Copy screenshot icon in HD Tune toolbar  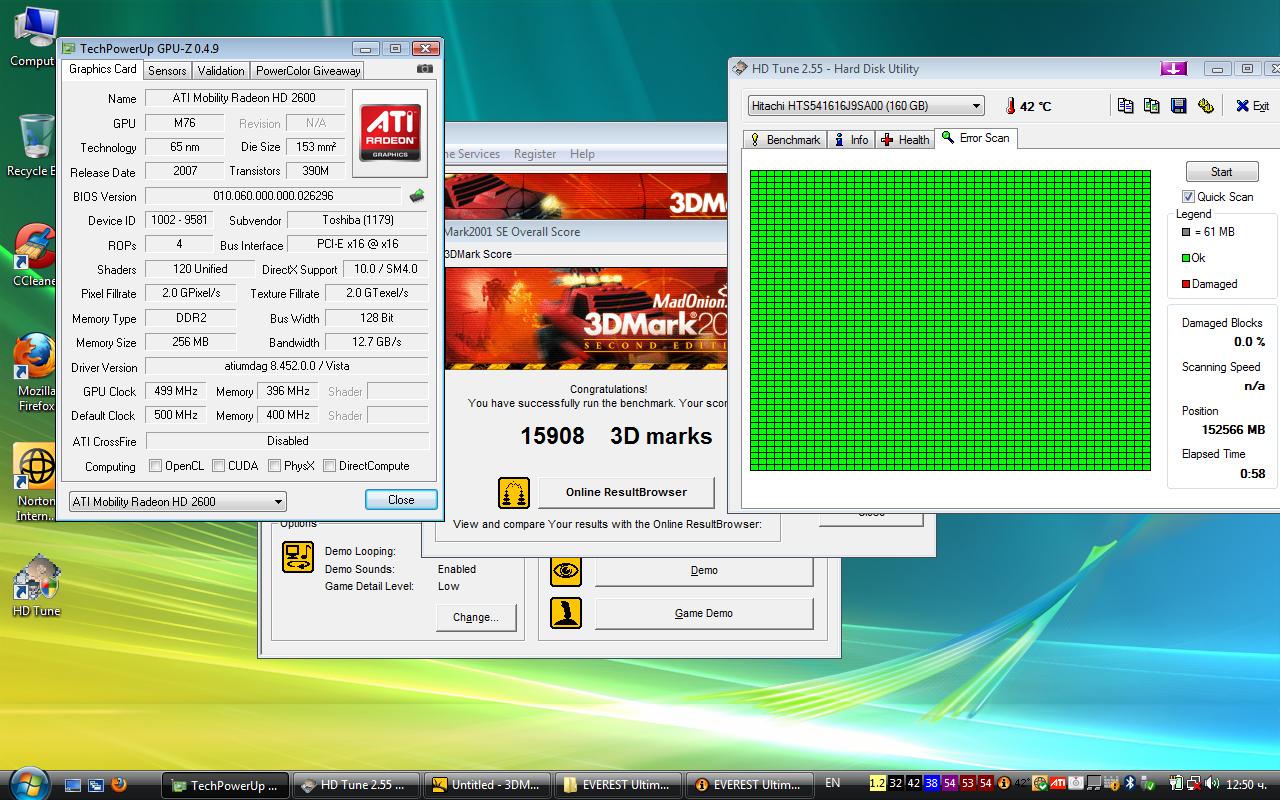click(x=1151, y=106)
